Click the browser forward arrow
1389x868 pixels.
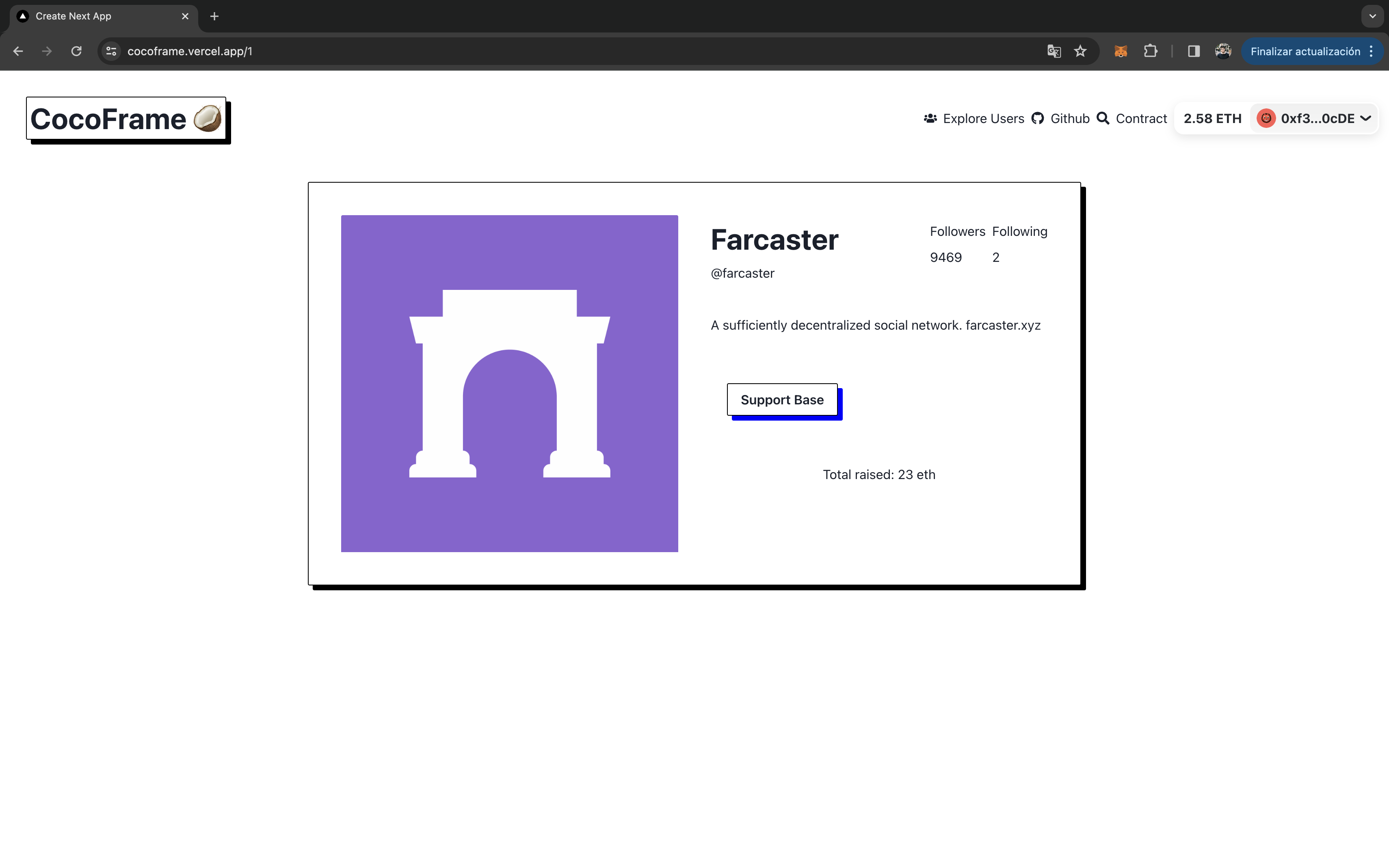point(47,51)
